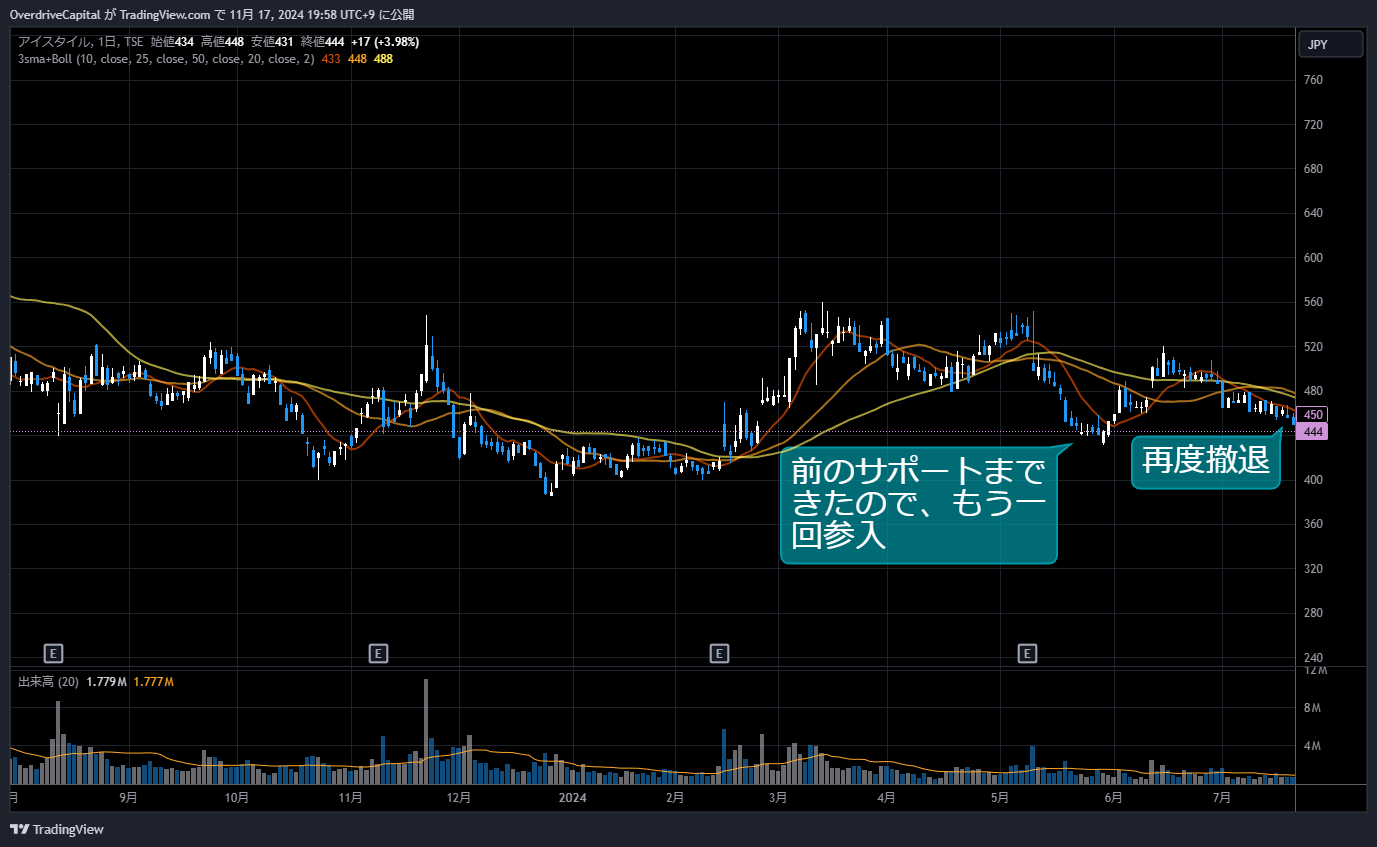Select the 7月 label on the time axis

point(1220,798)
